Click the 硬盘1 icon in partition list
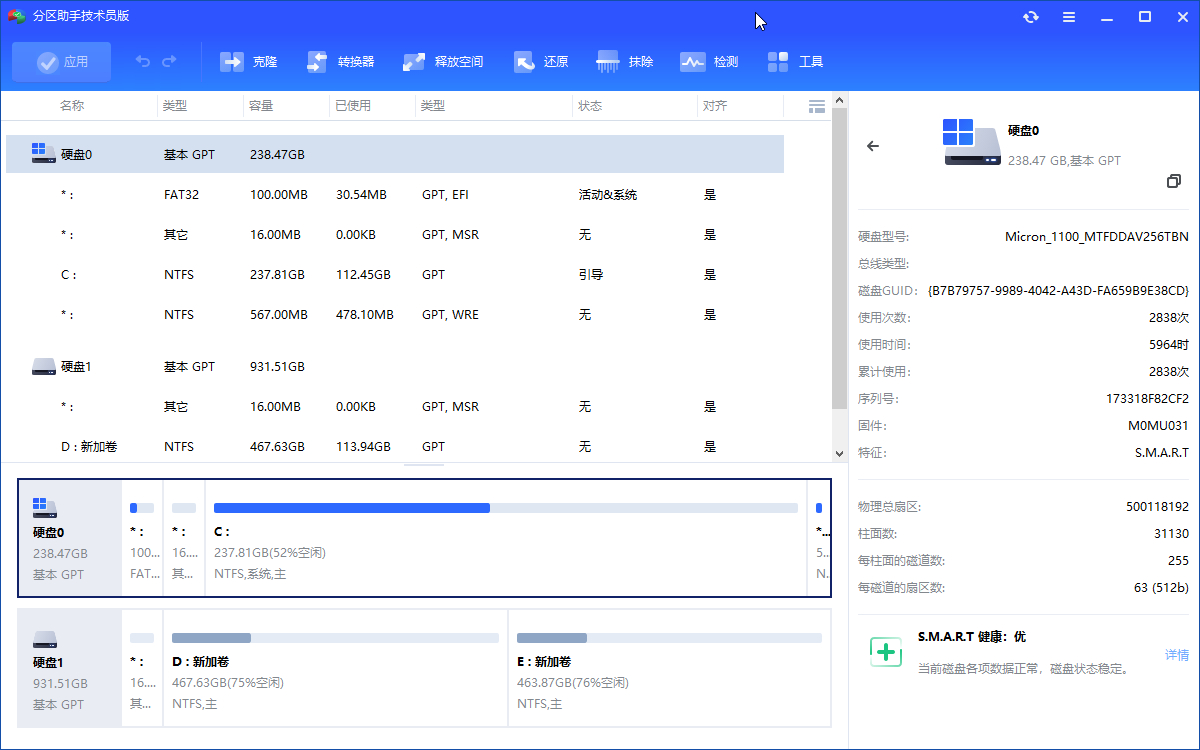The width and height of the screenshot is (1200, 750). pyautogui.click(x=43, y=367)
